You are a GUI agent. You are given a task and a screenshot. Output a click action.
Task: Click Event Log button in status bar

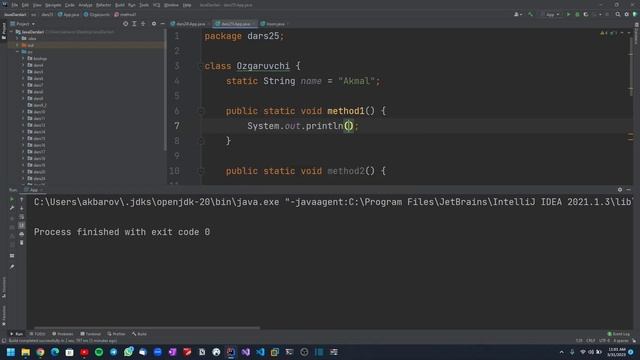click(x=619, y=334)
